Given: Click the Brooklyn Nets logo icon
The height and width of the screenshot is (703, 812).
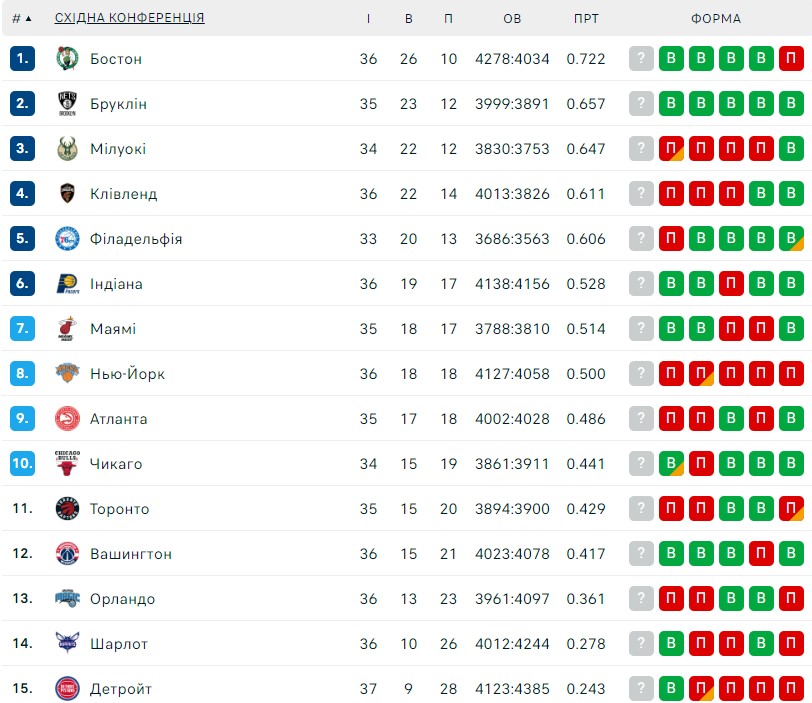Looking at the screenshot, I should coord(67,104).
